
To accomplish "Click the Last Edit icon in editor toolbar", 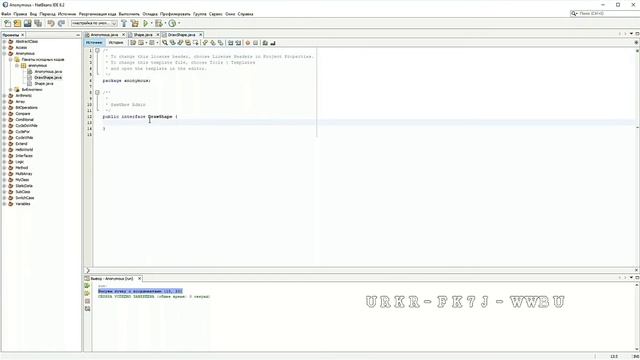I will (133, 43).
